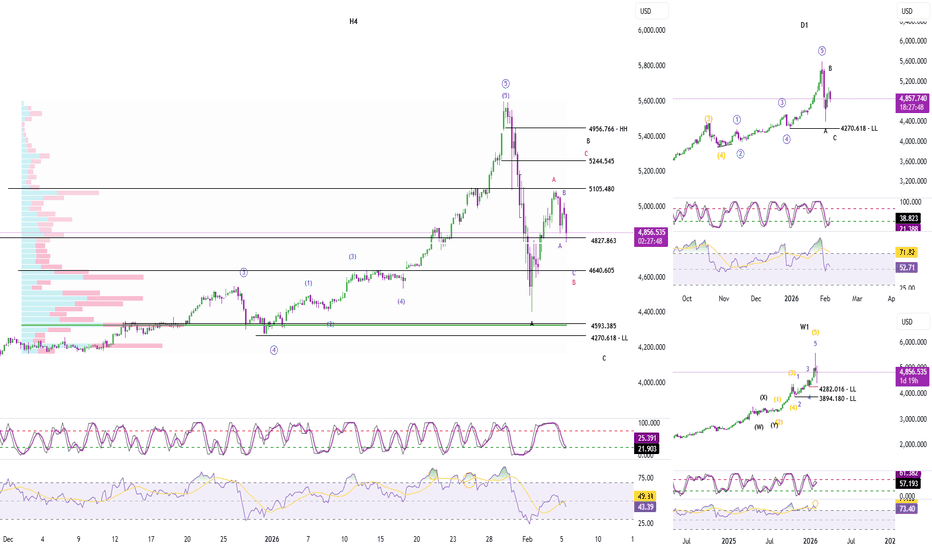Open the USD currency selector on D1 chart
932x550 pixels.
click(908, 12)
